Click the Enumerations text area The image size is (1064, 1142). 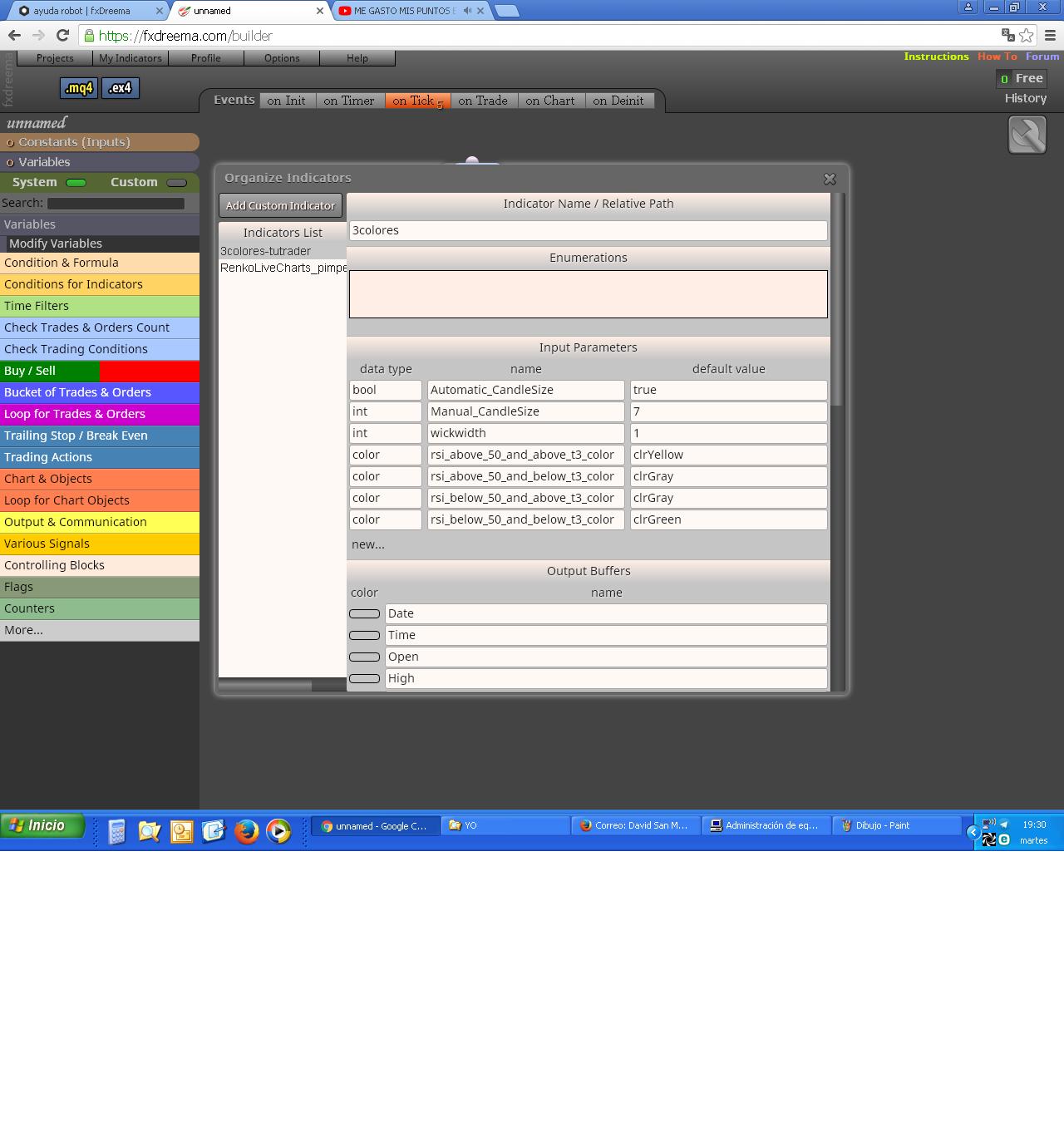(x=589, y=294)
